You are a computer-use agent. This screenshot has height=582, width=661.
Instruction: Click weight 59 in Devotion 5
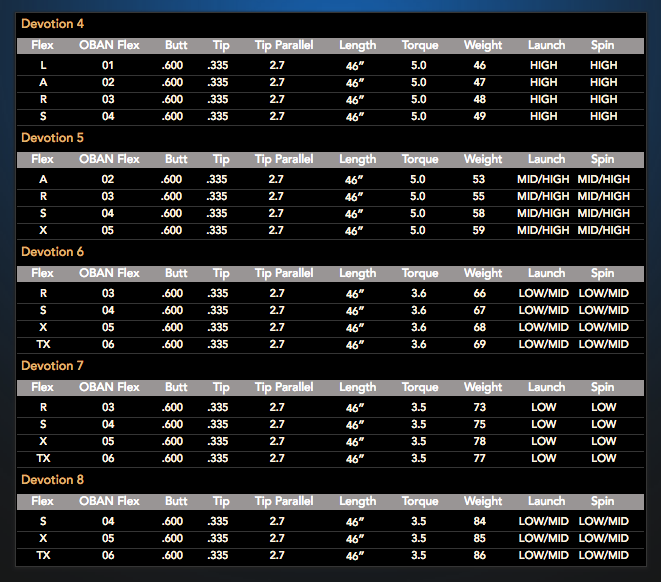(478, 231)
